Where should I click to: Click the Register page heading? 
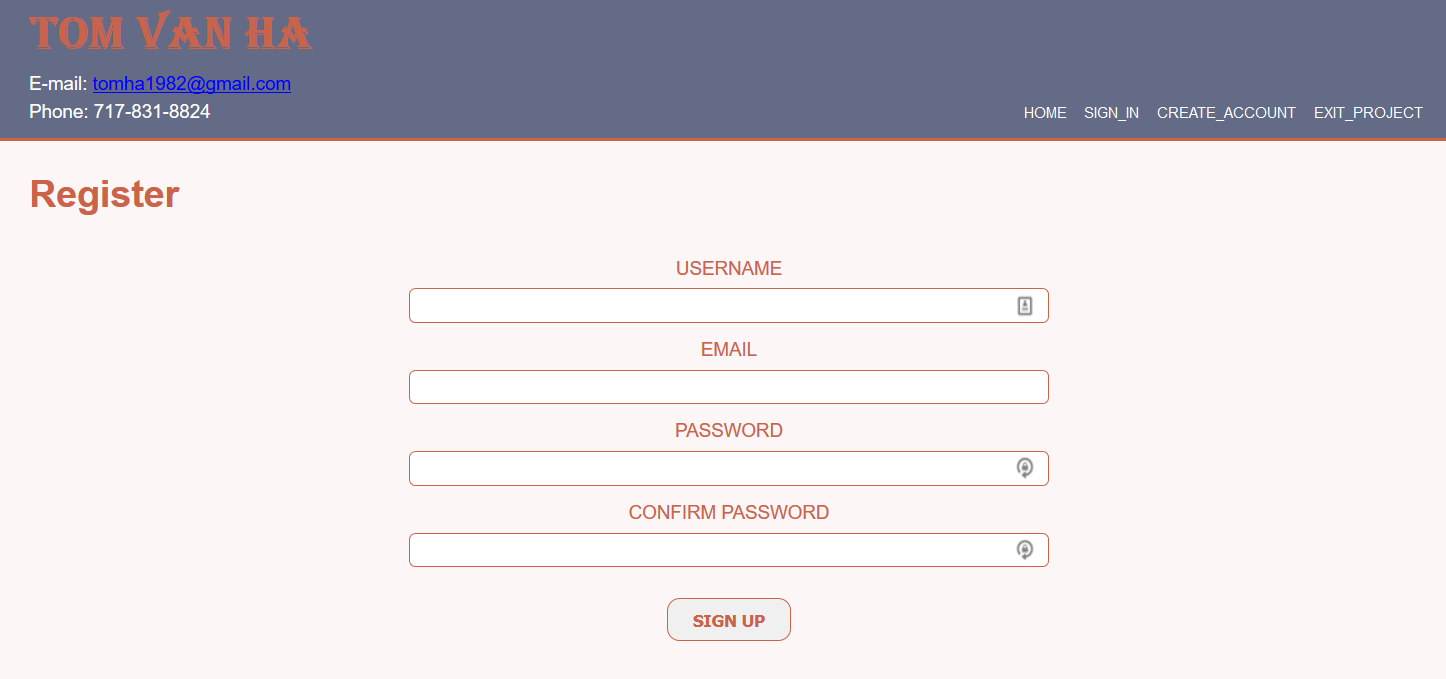[x=105, y=194]
